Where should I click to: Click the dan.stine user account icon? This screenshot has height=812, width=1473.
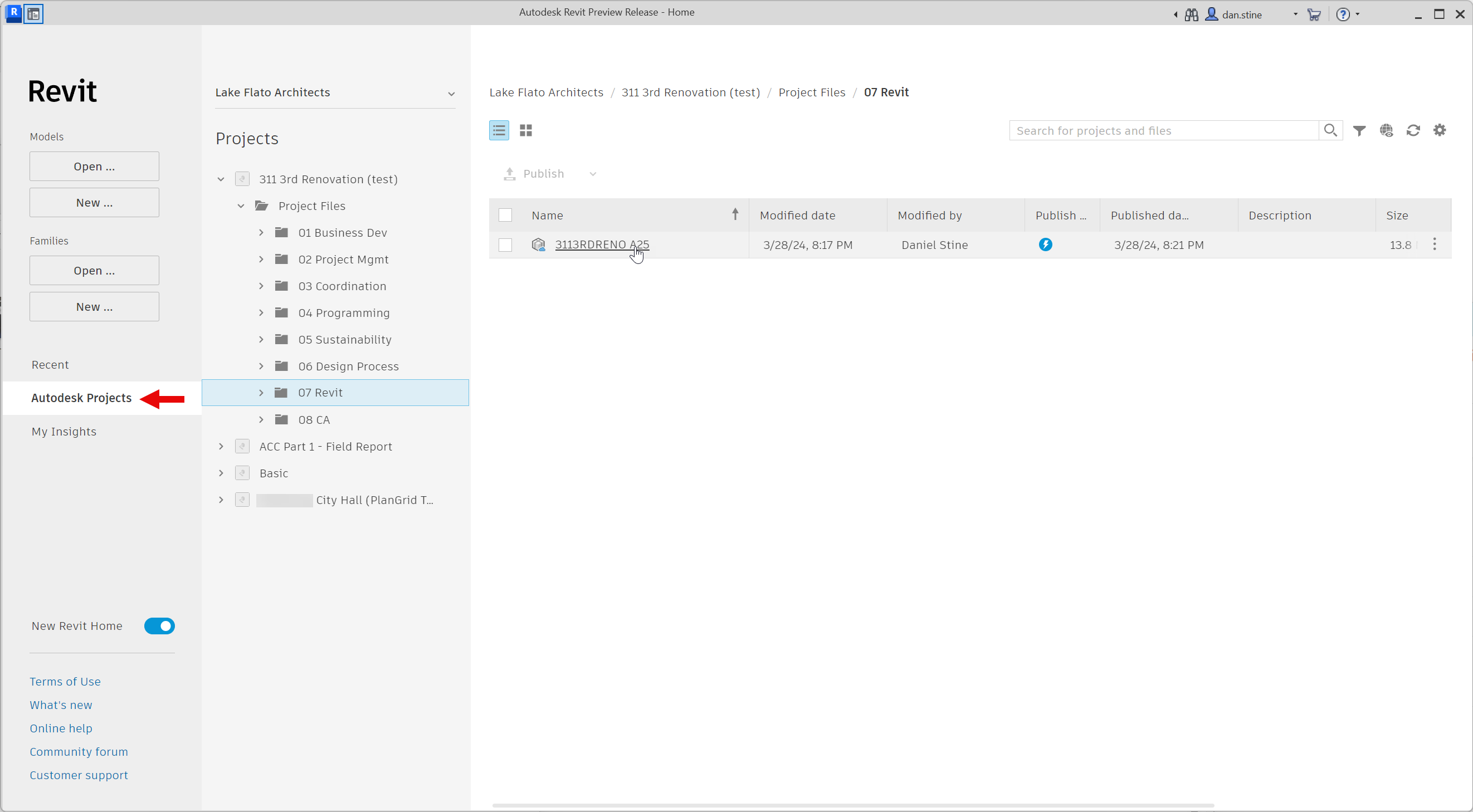1211,14
